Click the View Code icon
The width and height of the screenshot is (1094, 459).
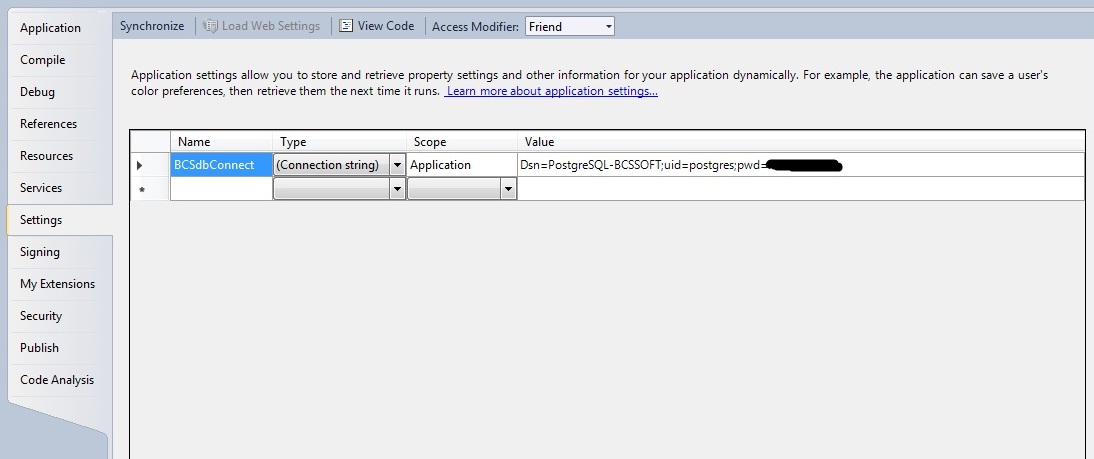click(346, 27)
